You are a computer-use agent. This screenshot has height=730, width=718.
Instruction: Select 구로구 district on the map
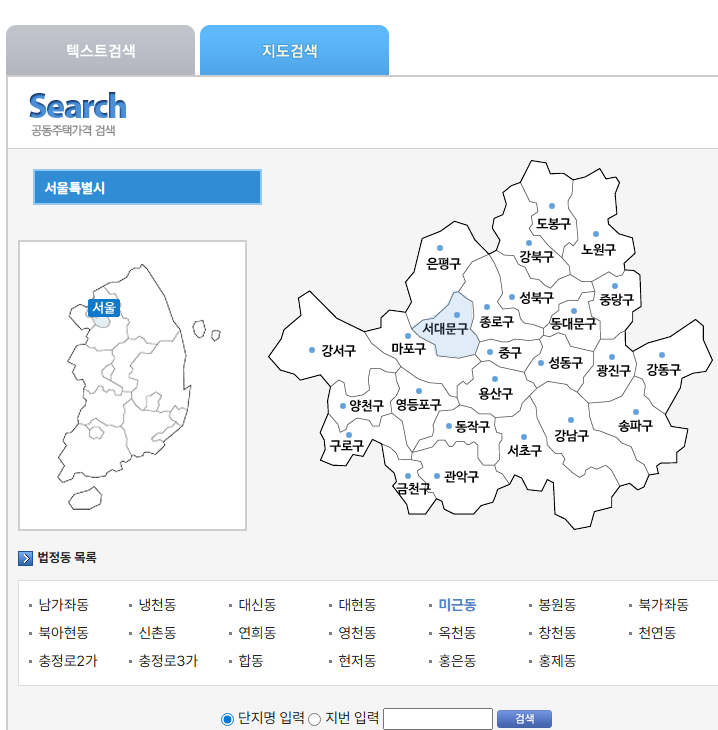coord(346,446)
